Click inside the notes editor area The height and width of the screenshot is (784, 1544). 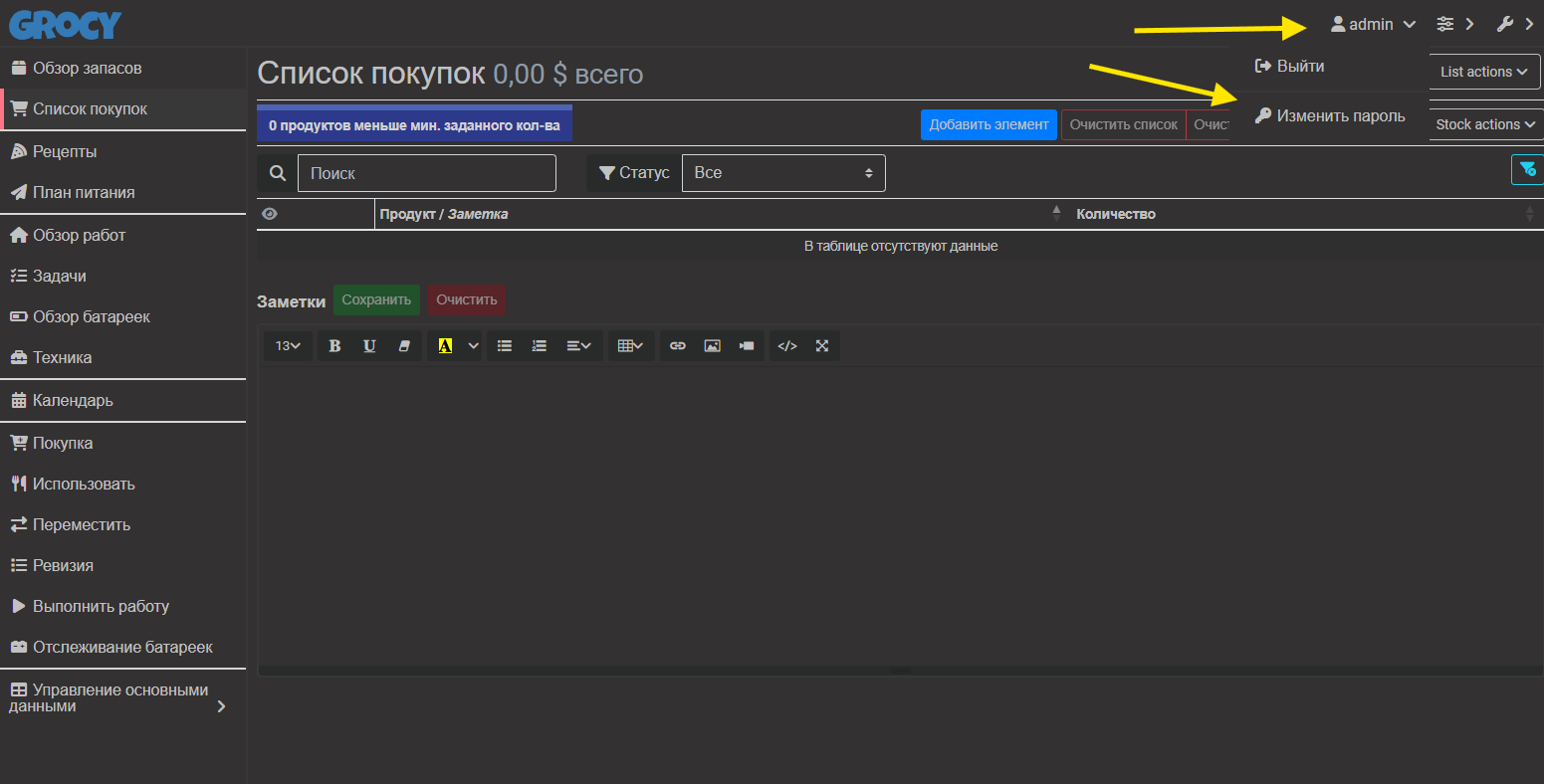coord(901,515)
